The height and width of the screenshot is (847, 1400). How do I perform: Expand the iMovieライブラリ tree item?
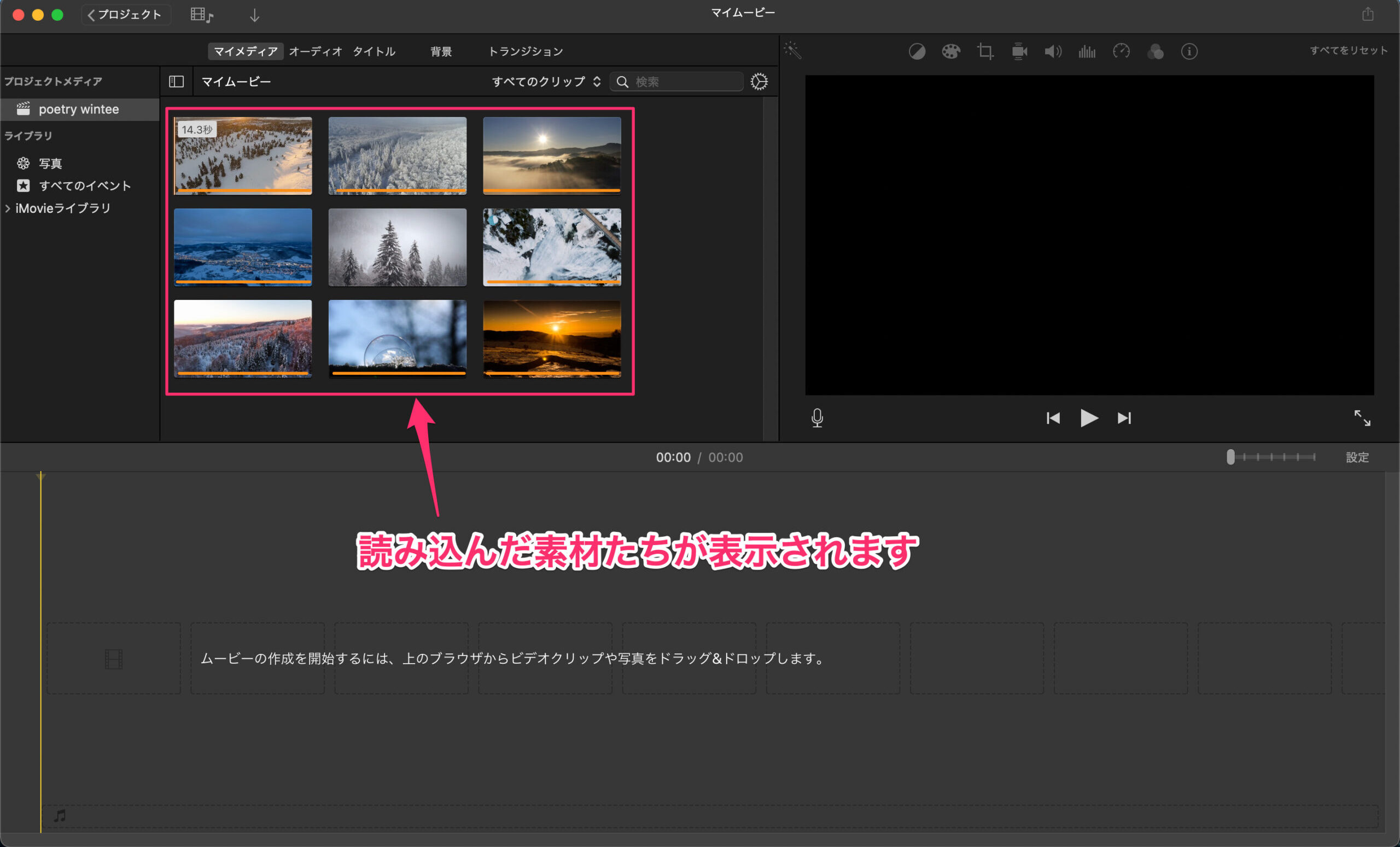click(x=8, y=208)
